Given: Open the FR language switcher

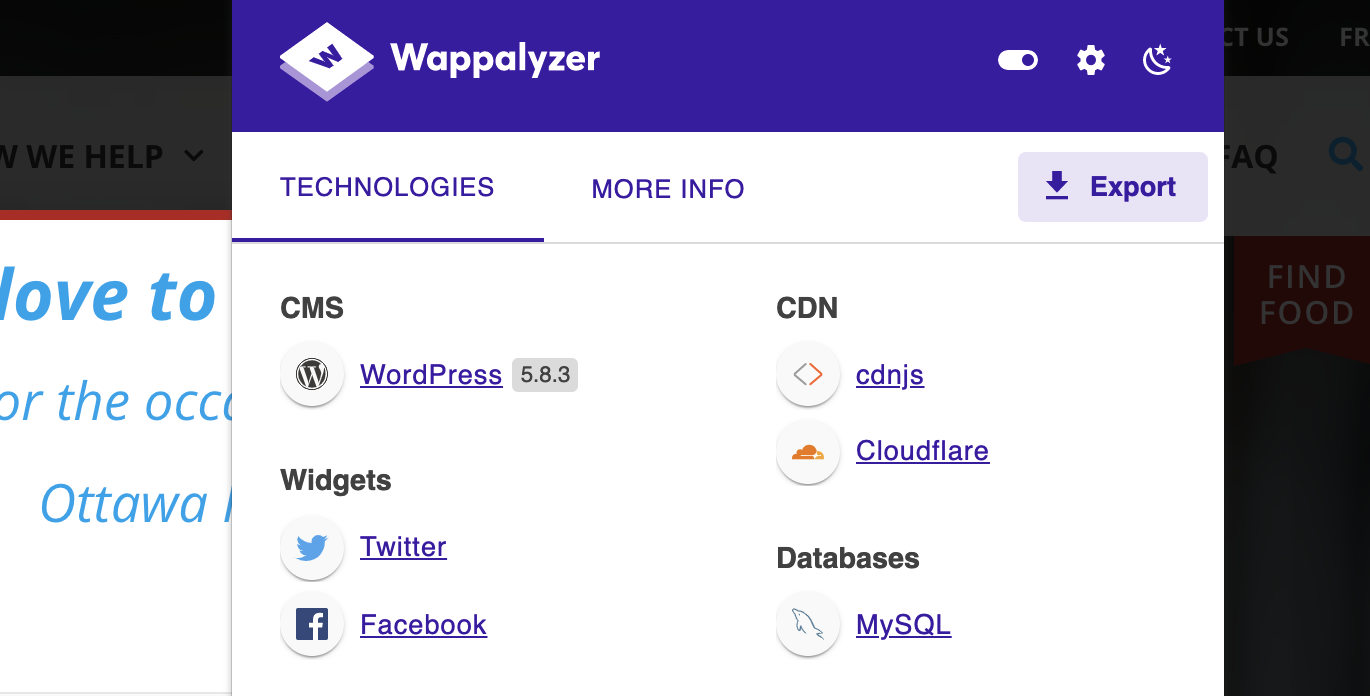Looking at the screenshot, I should coord(1356,37).
